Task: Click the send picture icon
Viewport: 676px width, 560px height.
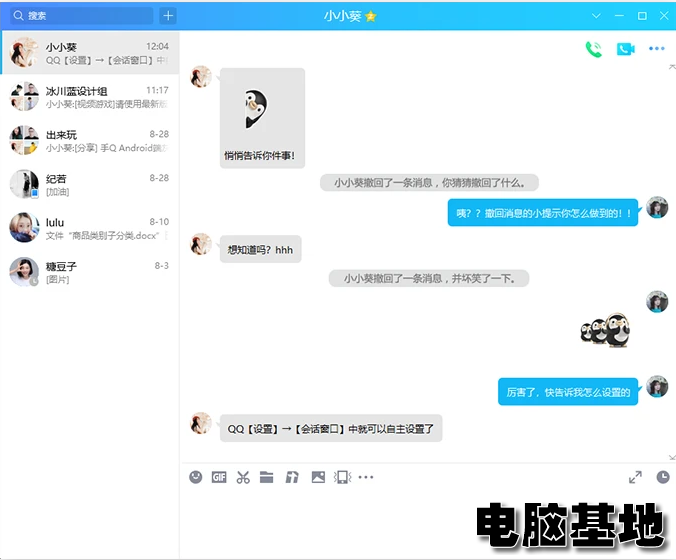Action: (x=318, y=477)
